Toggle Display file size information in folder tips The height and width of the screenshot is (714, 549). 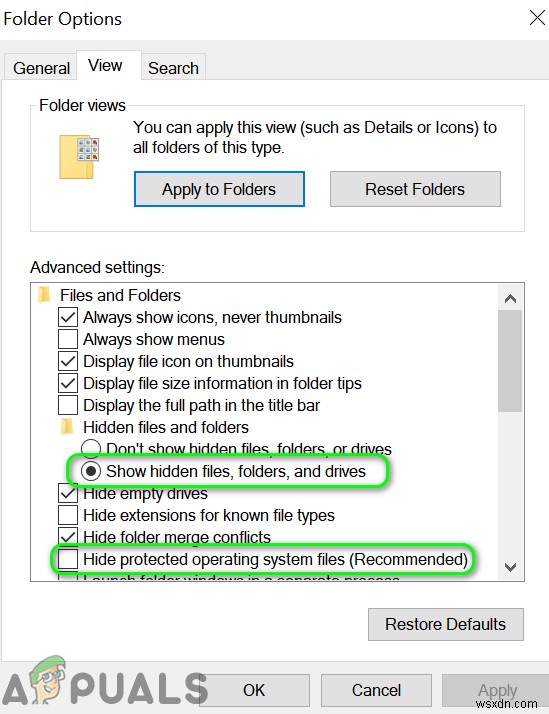[68, 383]
